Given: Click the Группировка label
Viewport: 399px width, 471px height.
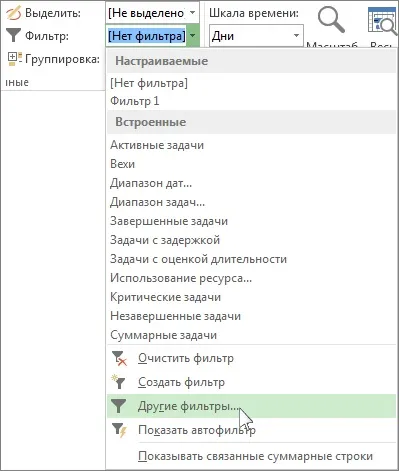Looking at the screenshot, I should pyautogui.click(x=62, y=59).
